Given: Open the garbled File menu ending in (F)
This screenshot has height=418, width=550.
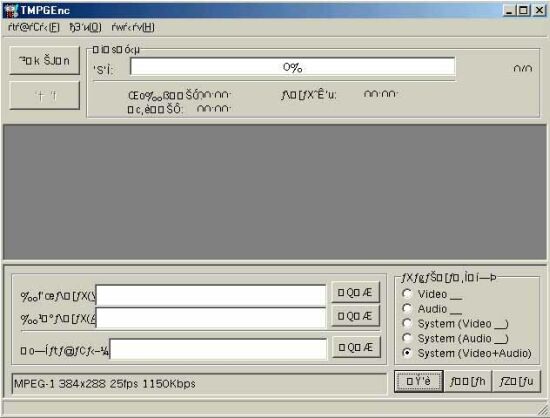Looking at the screenshot, I should coord(34,27).
